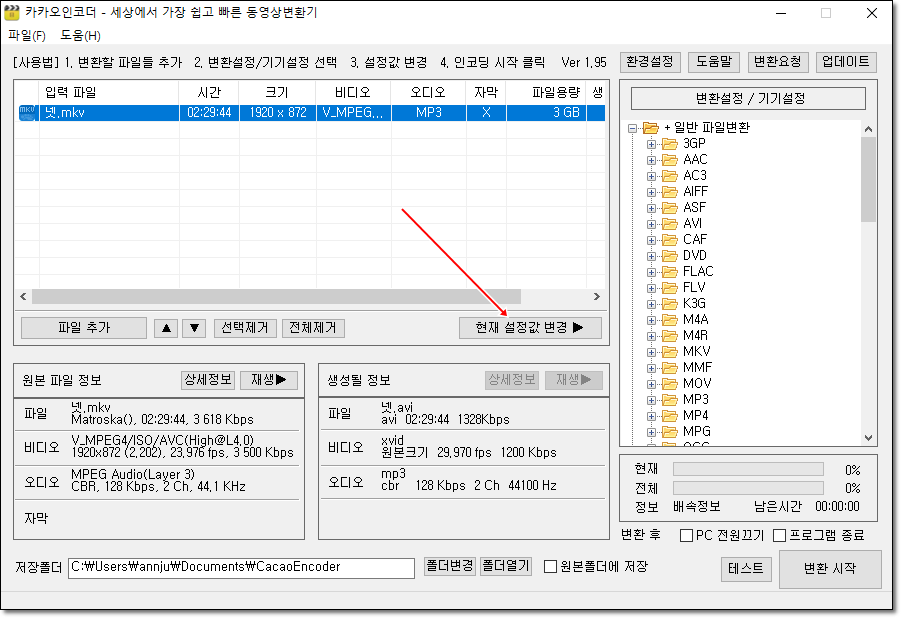
Task: Expand the M4R tree node
Action: [651, 336]
